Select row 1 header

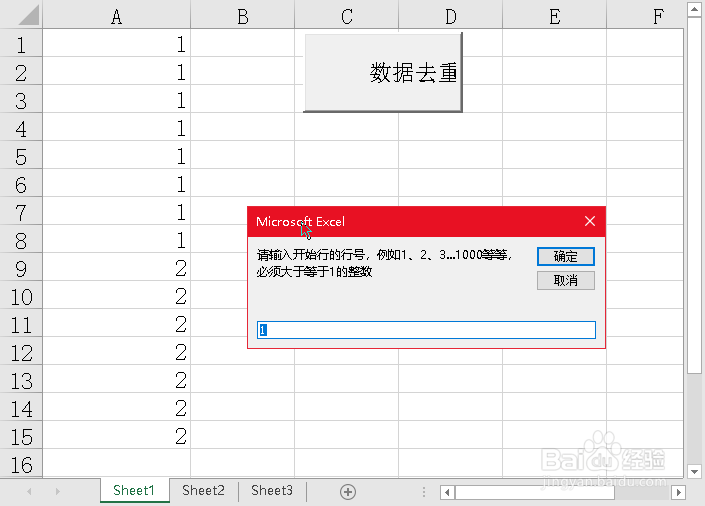tap(21, 44)
